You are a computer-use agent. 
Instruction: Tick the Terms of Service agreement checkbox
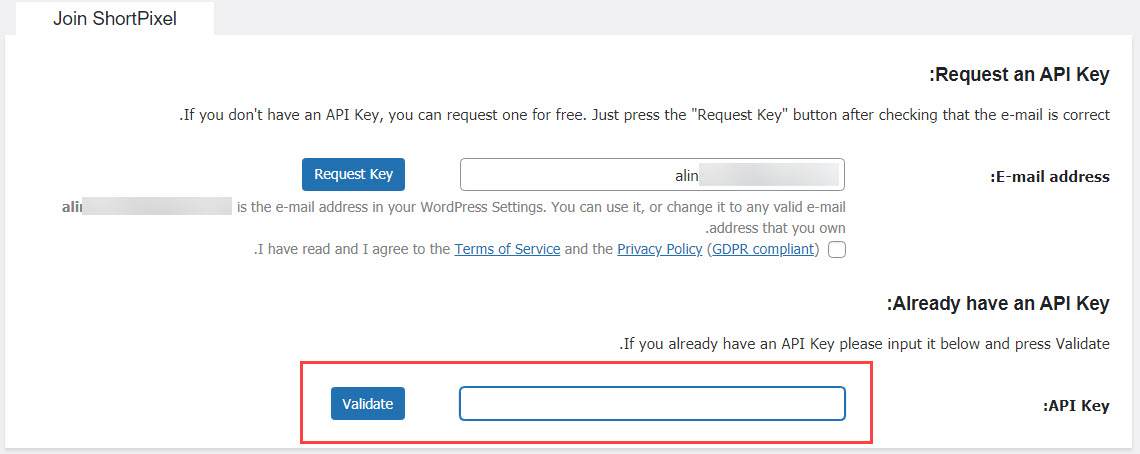(x=837, y=250)
